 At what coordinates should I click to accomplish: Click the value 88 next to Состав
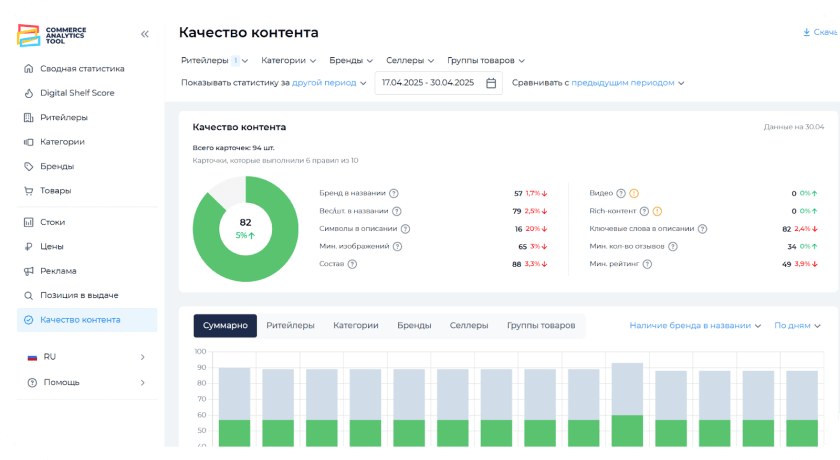(x=516, y=265)
